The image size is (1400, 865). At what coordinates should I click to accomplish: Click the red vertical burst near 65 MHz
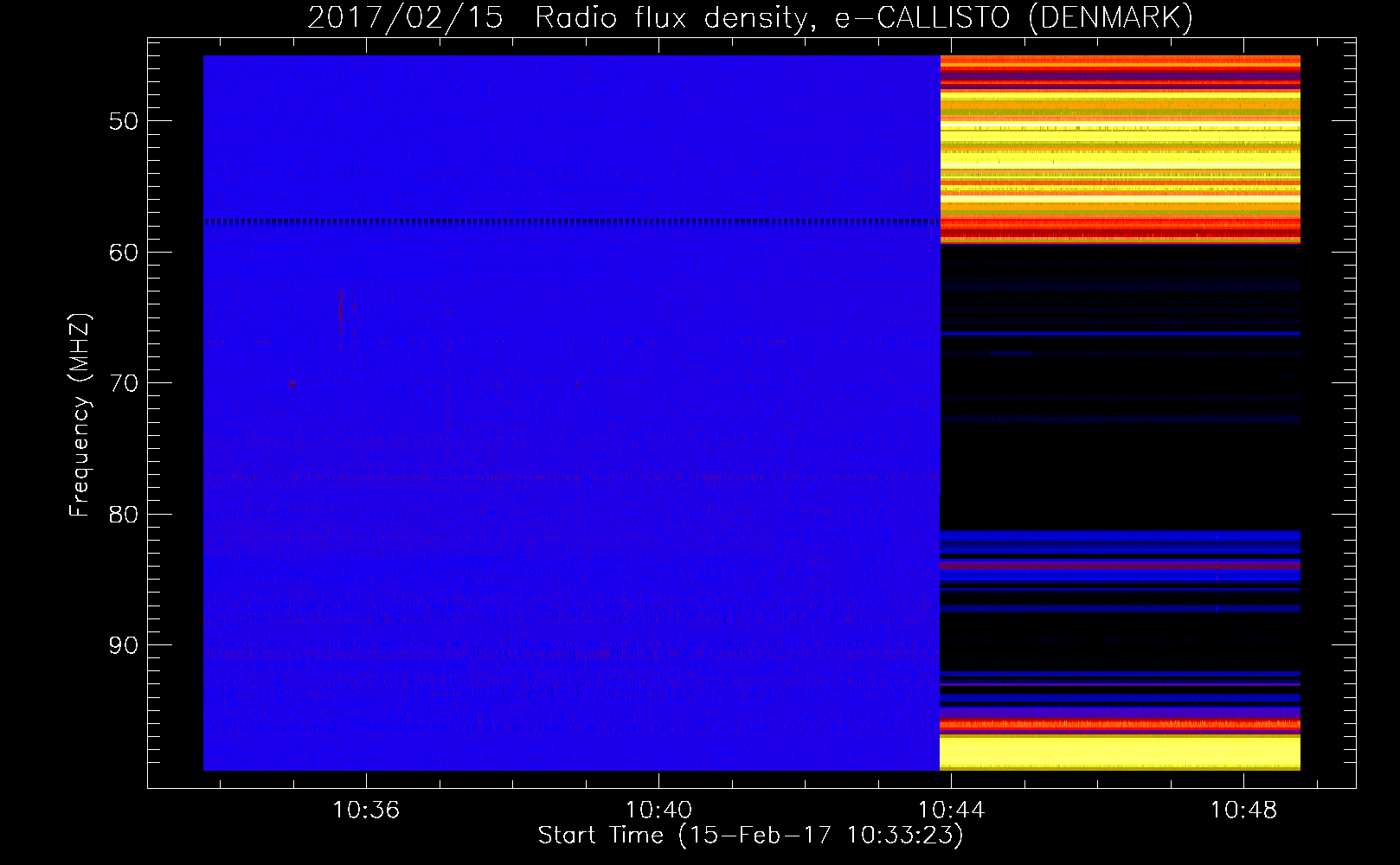pos(341,311)
